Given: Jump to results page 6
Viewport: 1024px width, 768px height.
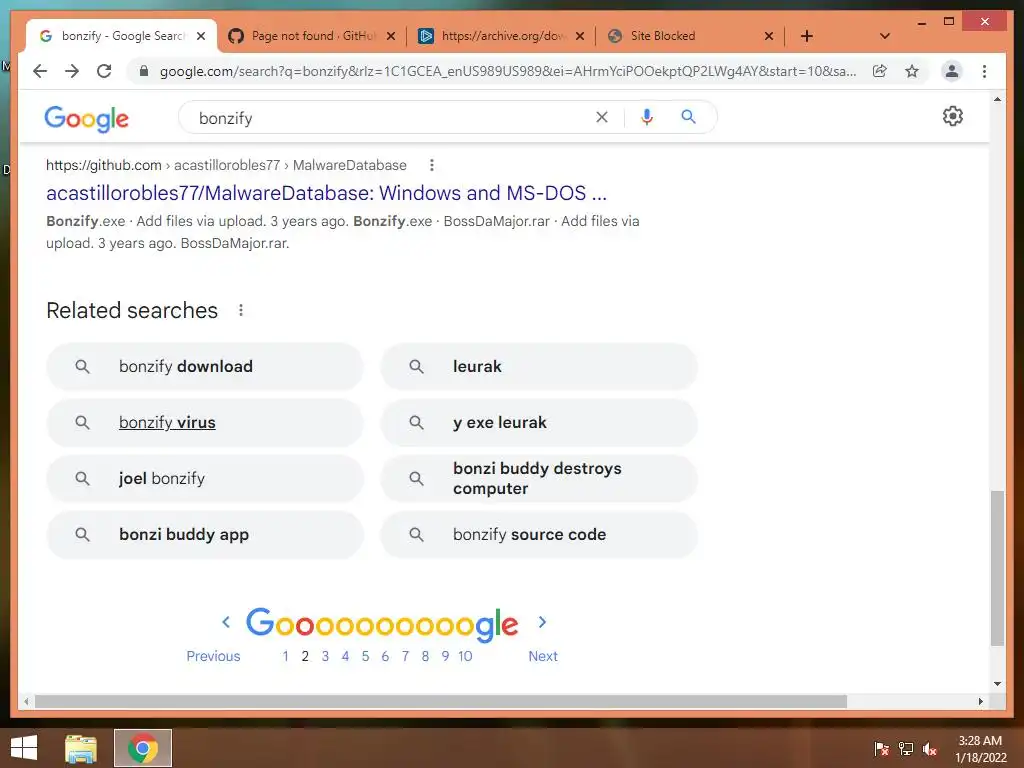Looking at the screenshot, I should pyautogui.click(x=385, y=656).
